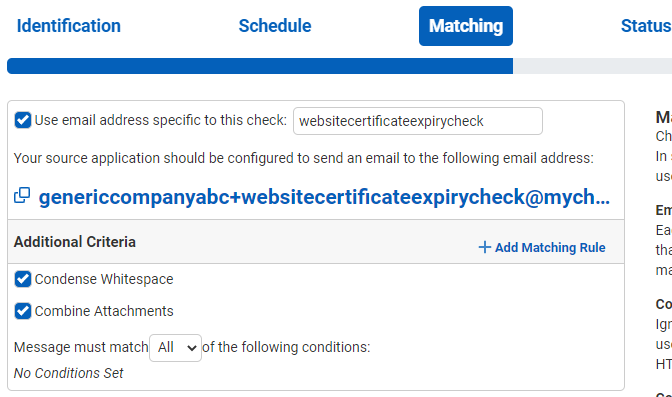Click the Add Matching Rule link text
This screenshot has height=397, width=672.
550,247
